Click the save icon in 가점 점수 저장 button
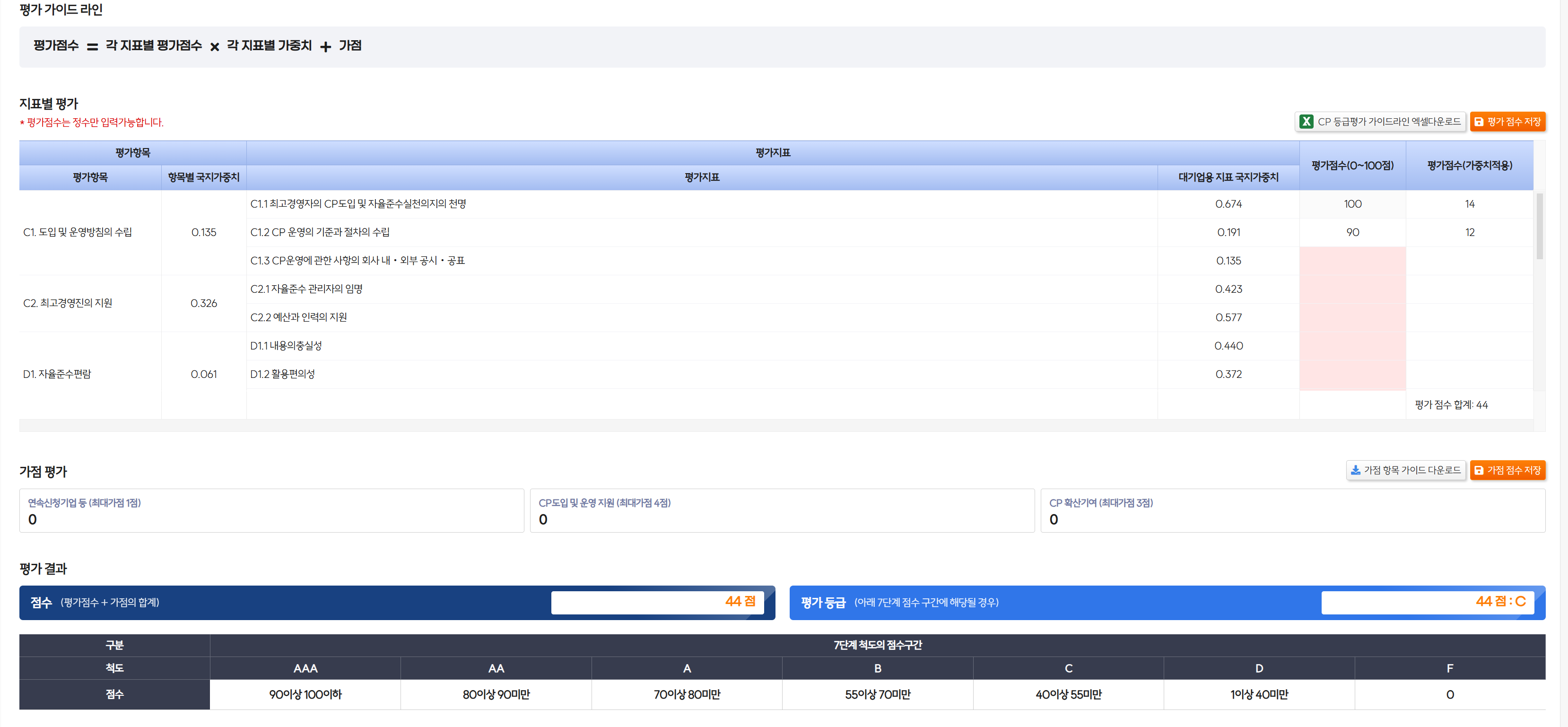1568x727 pixels. tap(1479, 470)
